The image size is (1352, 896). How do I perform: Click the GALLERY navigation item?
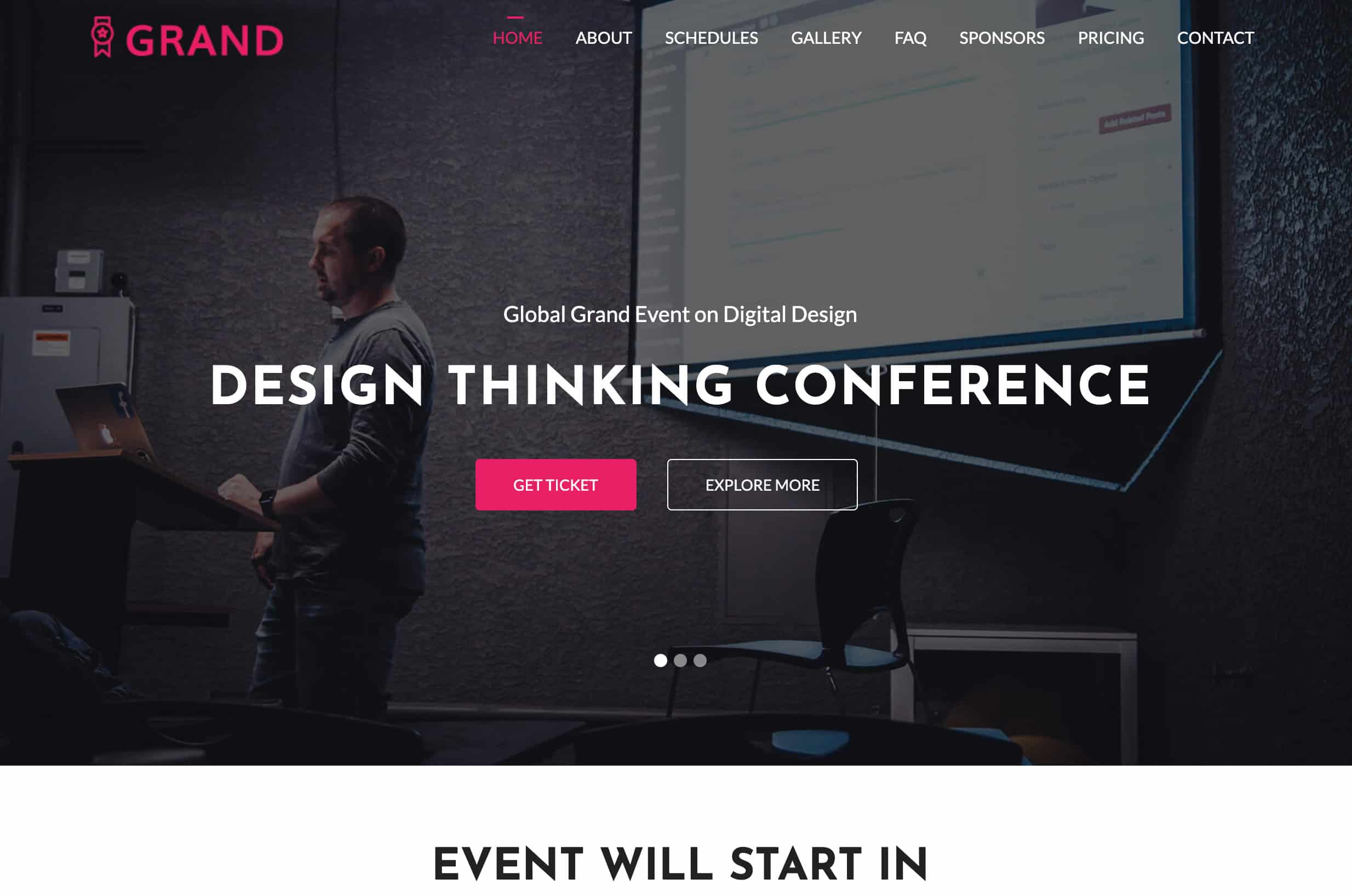[826, 37]
